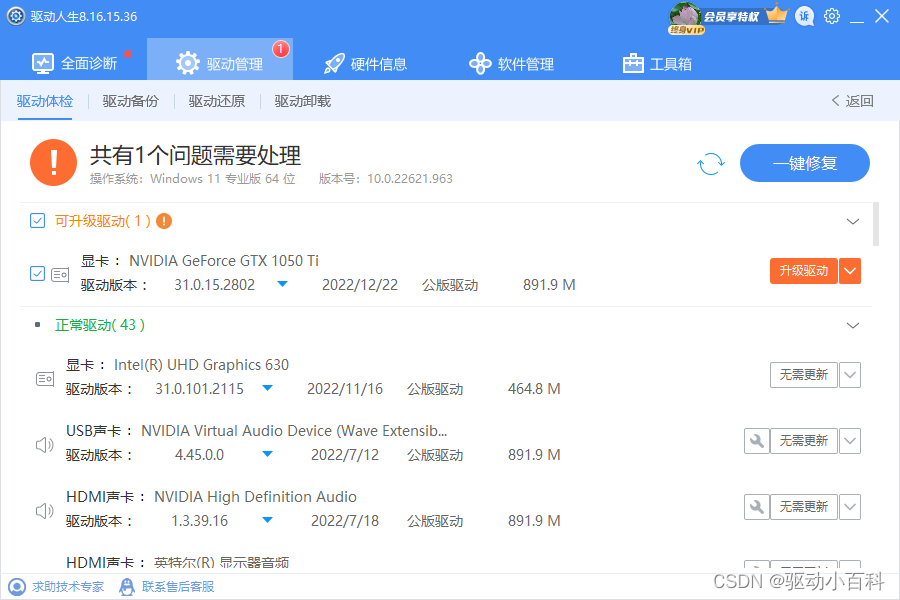Toggle the 可升级驱动 group checkbox
Image resolution: width=900 pixels, height=600 pixels.
click(x=37, y=221)
